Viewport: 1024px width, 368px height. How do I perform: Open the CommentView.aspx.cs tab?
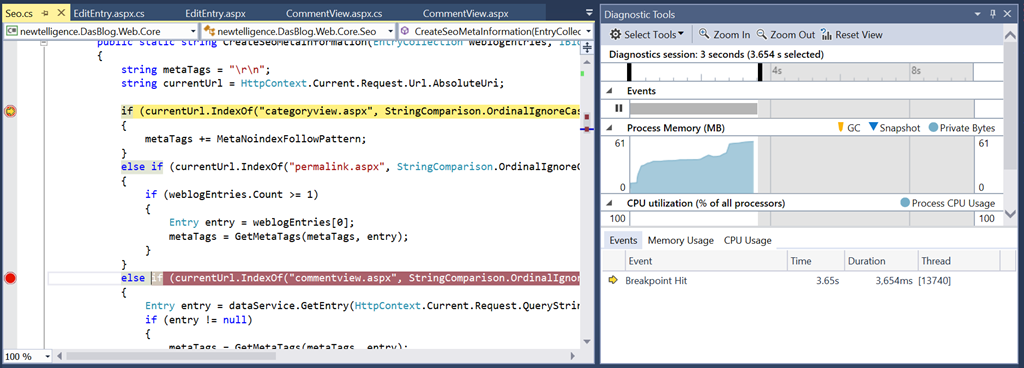[334, 13]
